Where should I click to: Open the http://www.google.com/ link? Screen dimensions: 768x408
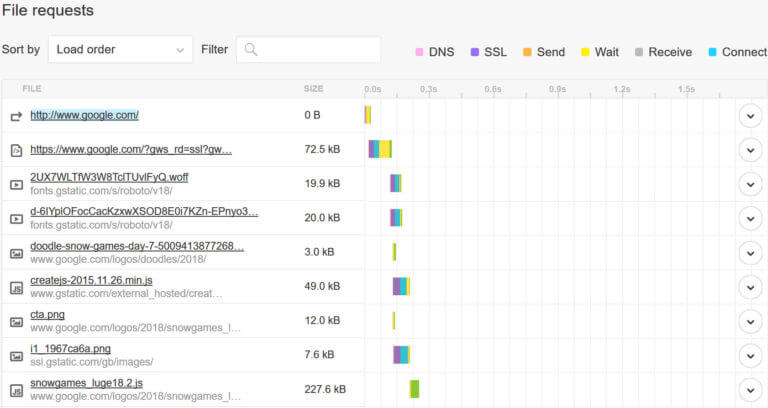tap(84, 115)
